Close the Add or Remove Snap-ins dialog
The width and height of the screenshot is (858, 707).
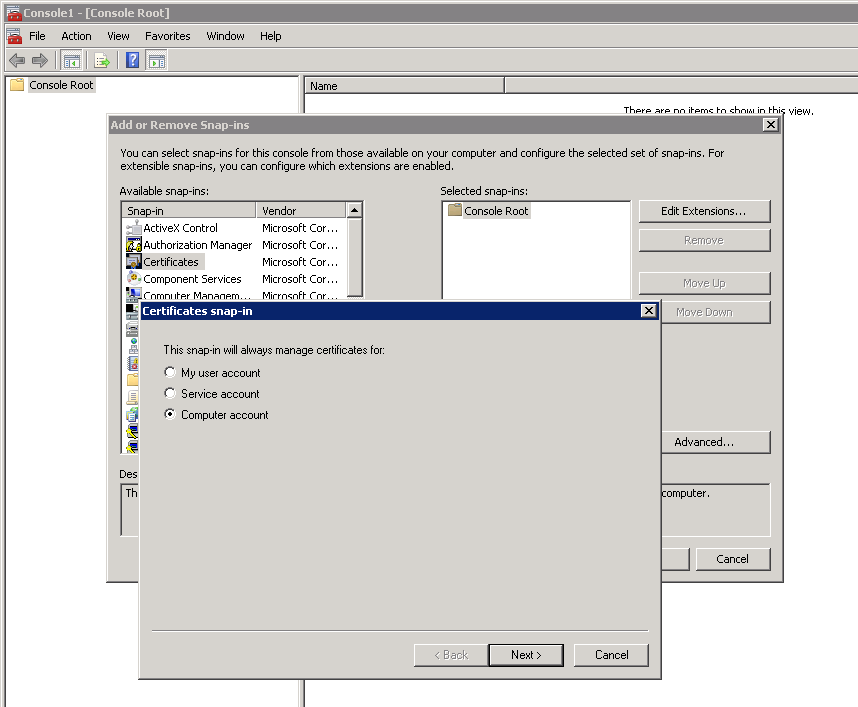[770, 125]
